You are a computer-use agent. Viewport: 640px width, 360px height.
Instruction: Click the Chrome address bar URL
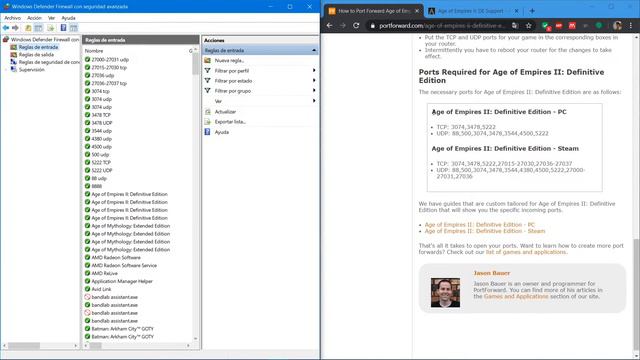tap(442, 26)
